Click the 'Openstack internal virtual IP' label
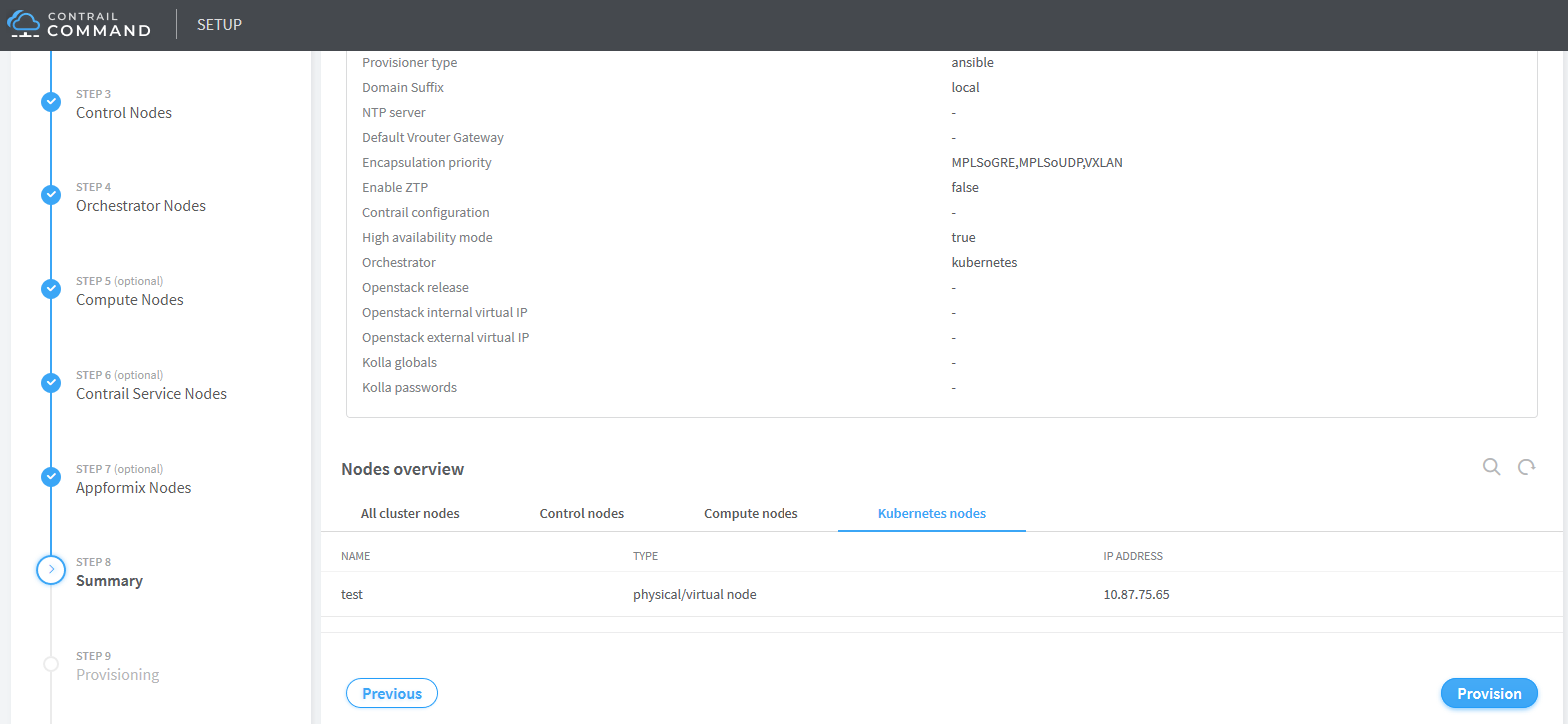1568x724 pixels. [444, 312]
